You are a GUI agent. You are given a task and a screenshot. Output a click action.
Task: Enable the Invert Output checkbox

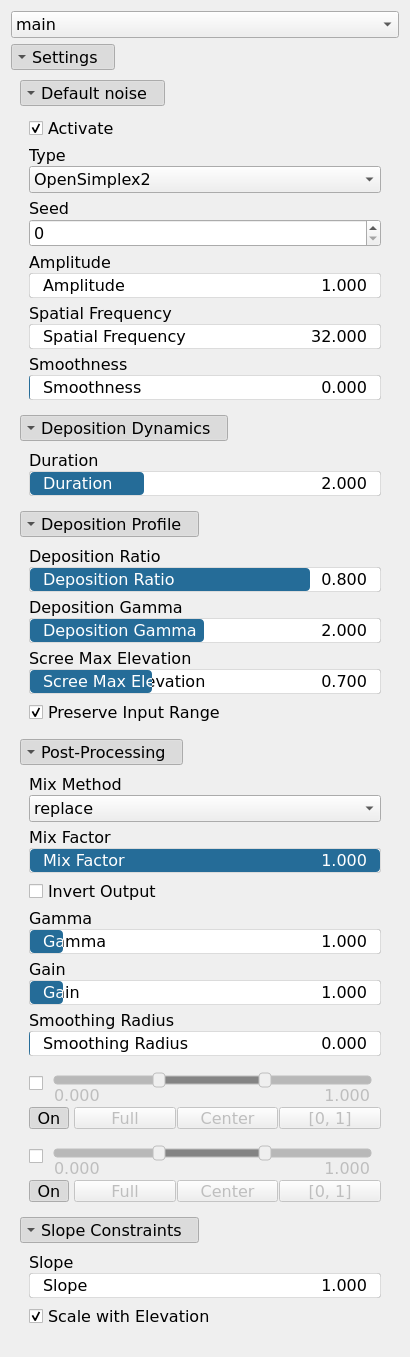(x=36, y=891)
